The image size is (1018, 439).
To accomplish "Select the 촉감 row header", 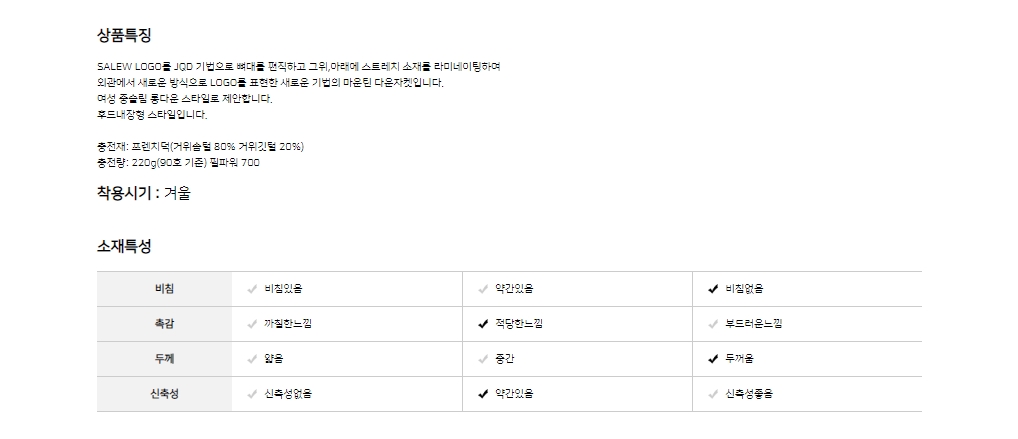I will click(164, 324).
